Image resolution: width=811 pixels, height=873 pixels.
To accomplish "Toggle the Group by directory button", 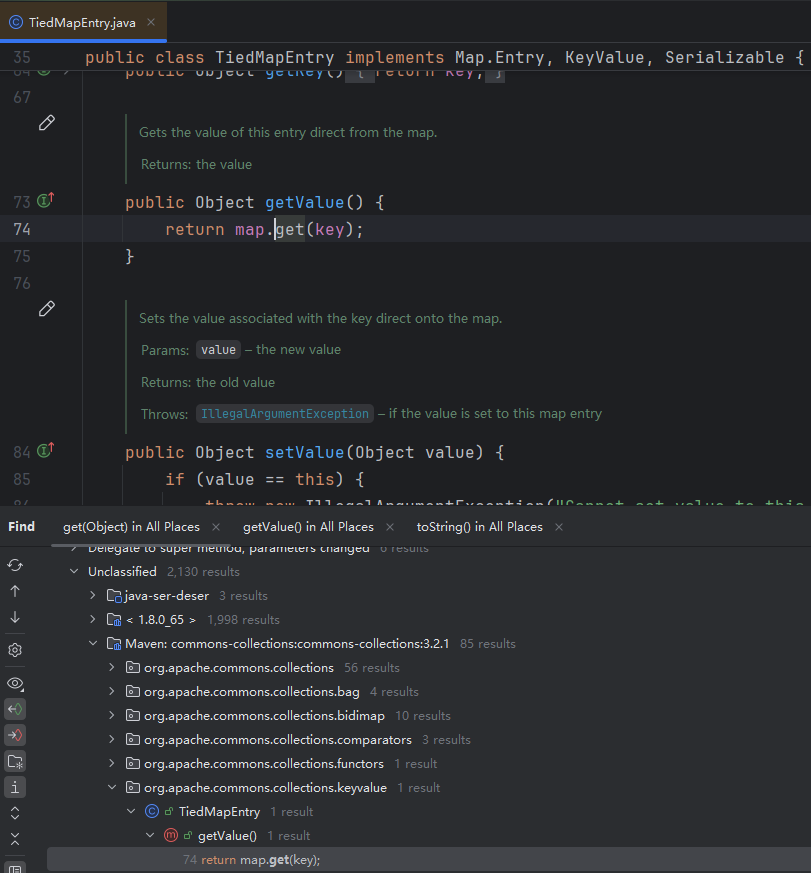I will point(15,761).
